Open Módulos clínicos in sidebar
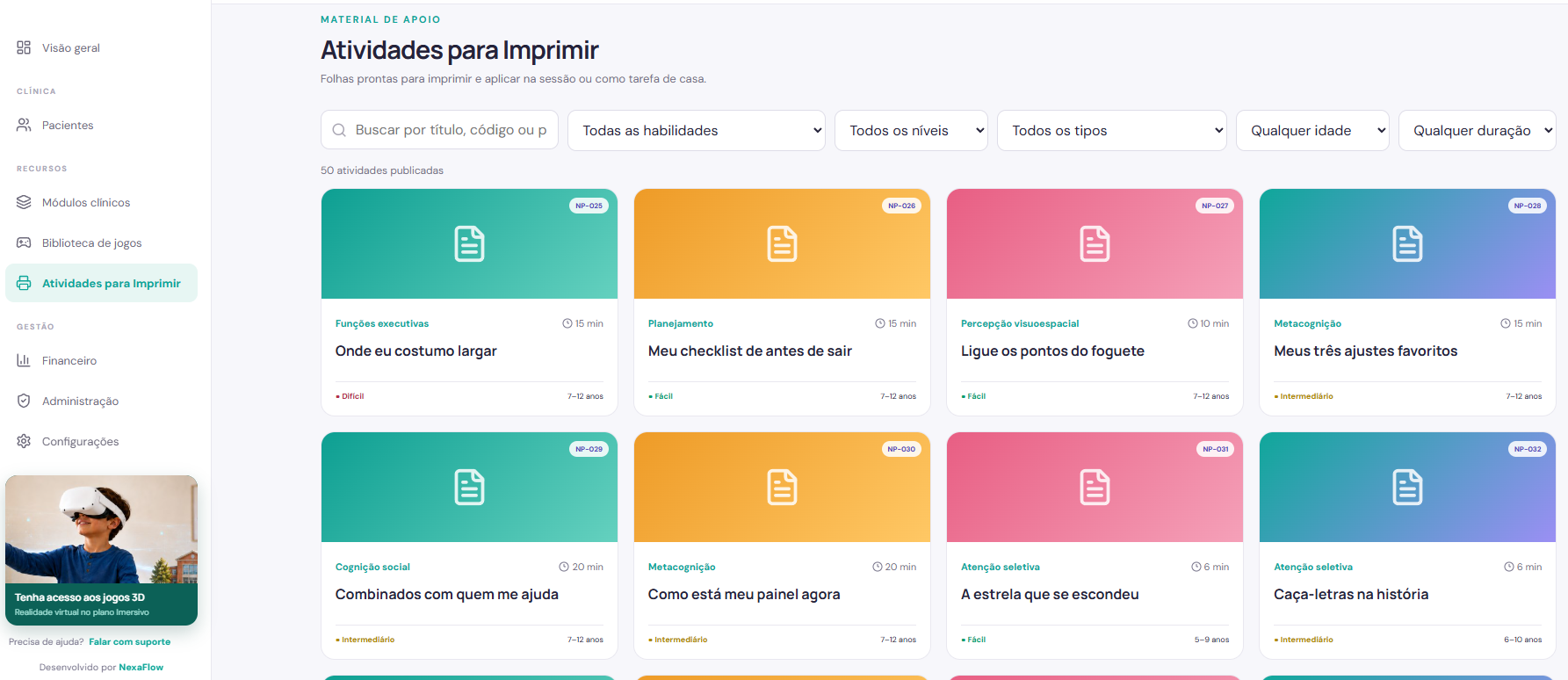 (x=101, y=202)
